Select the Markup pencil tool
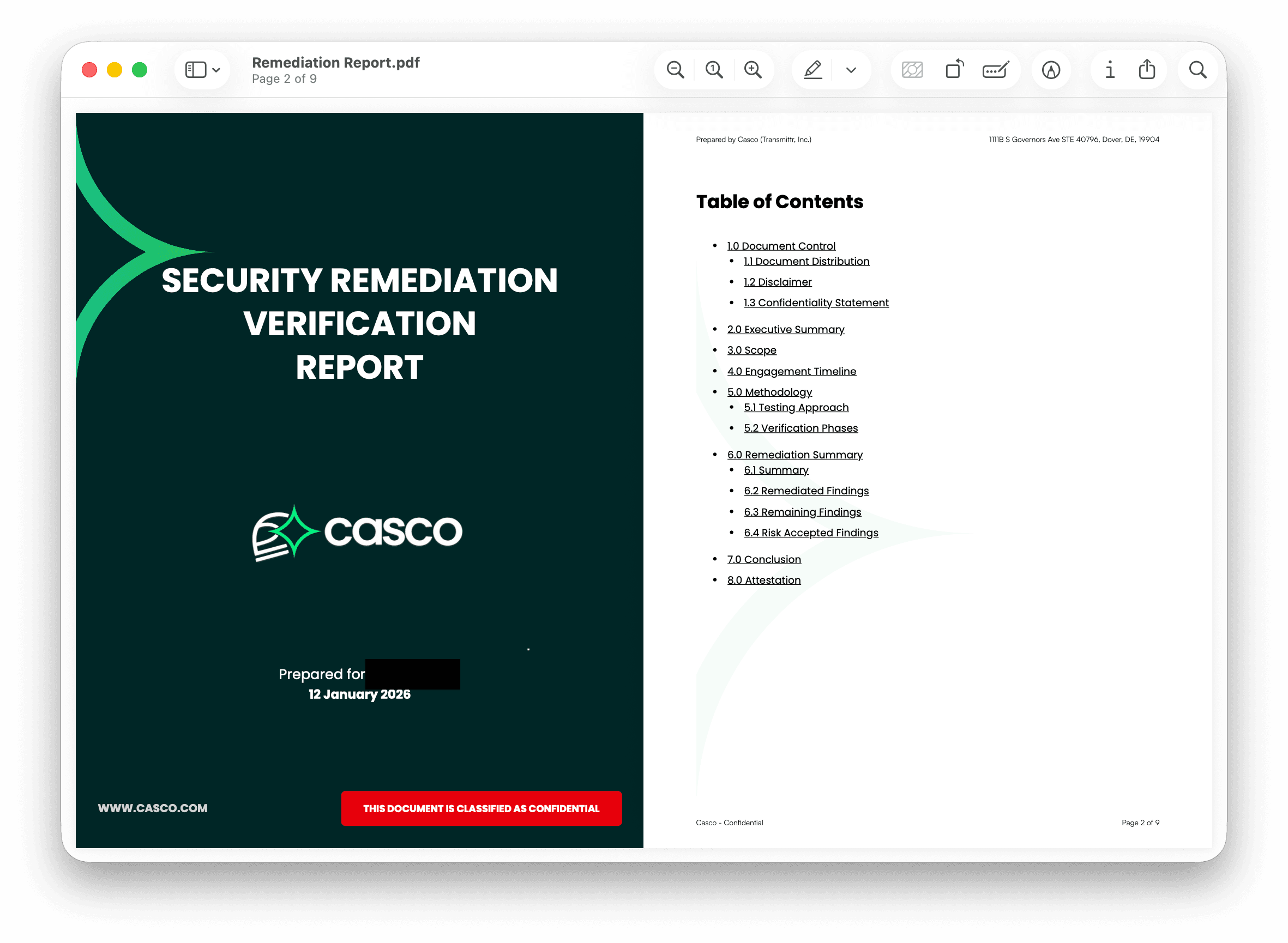The image size is (1288, 943). click(x=812, y=70)
